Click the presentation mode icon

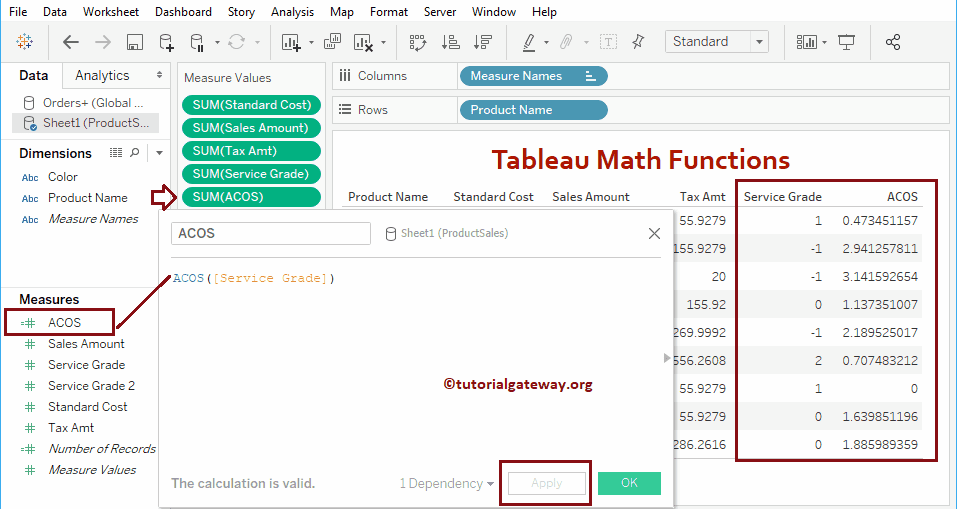[x=846, y=42]
